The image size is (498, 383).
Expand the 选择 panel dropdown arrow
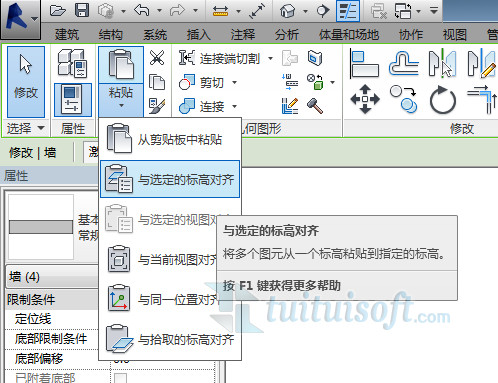click(x=41, y=128)
